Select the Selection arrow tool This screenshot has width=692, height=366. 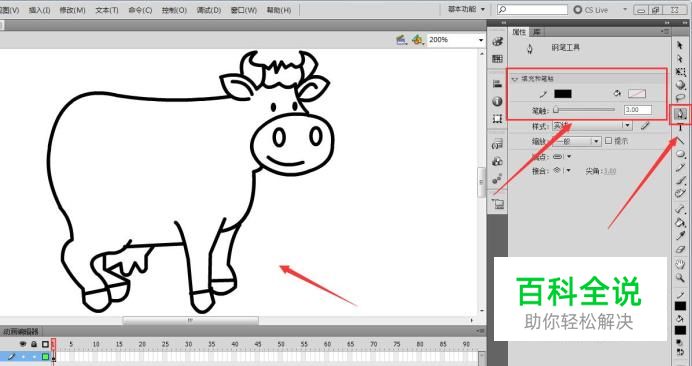coord(680,45)
